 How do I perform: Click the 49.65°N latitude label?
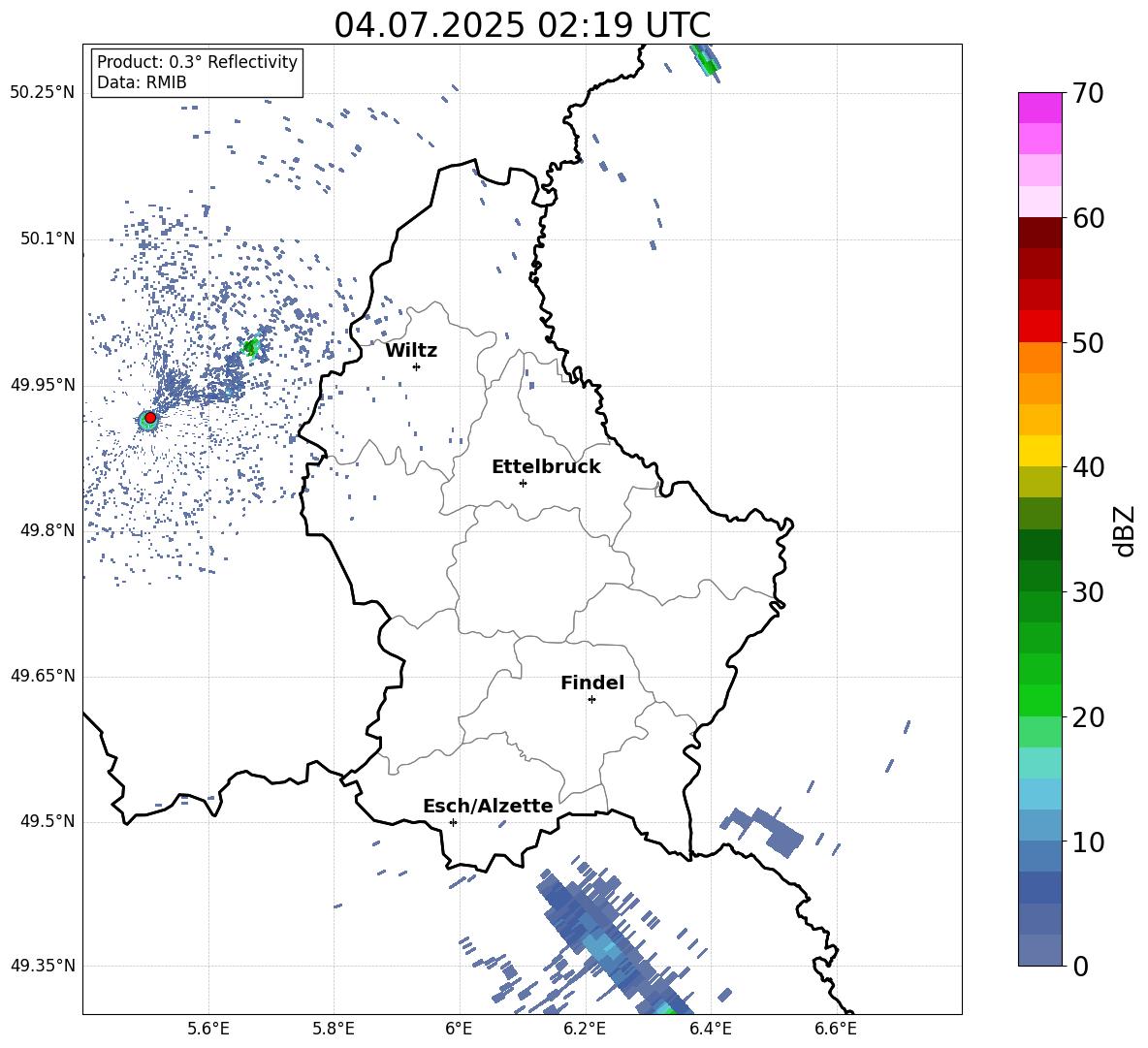[x=43, y=676]
